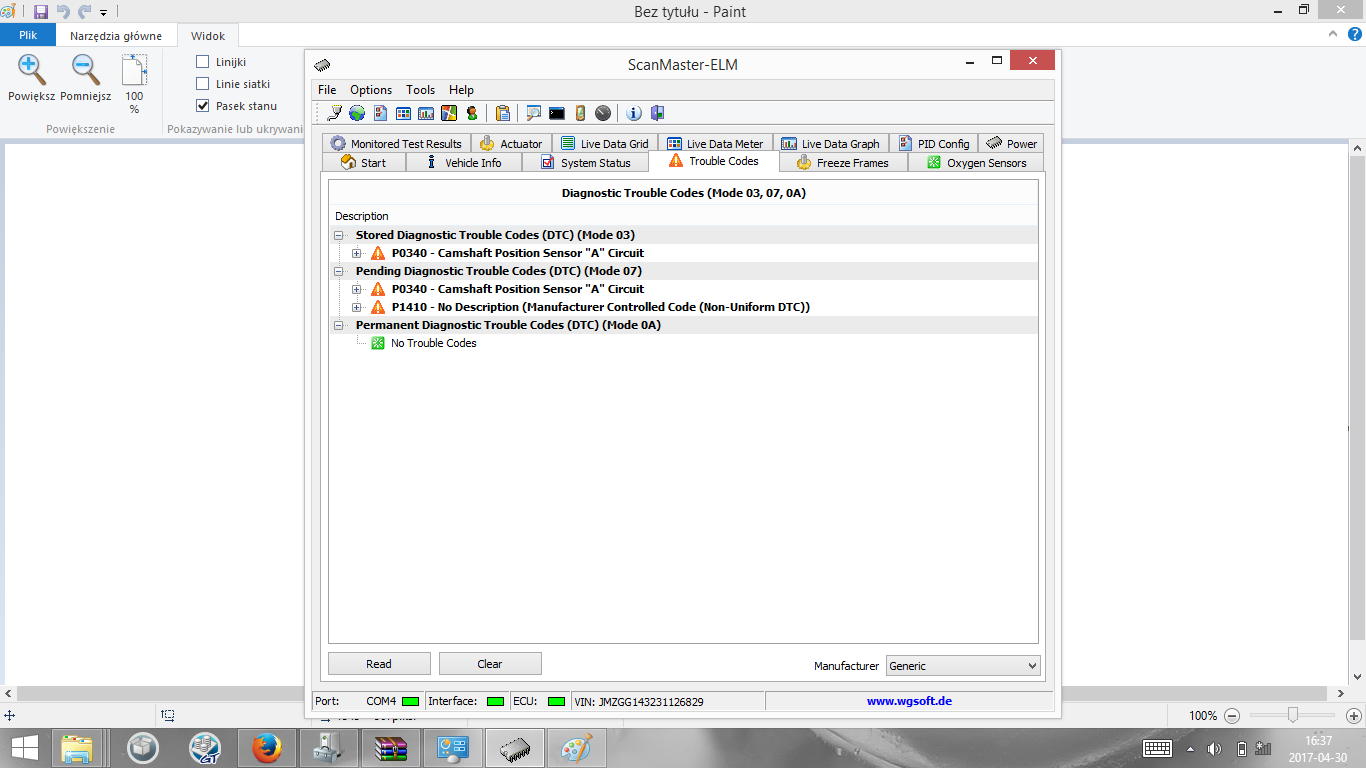The width and height of the screenshot is (1366, 768).
Task: Click the globe icon in ScanMaster toolbar
Action: point(356,113)
